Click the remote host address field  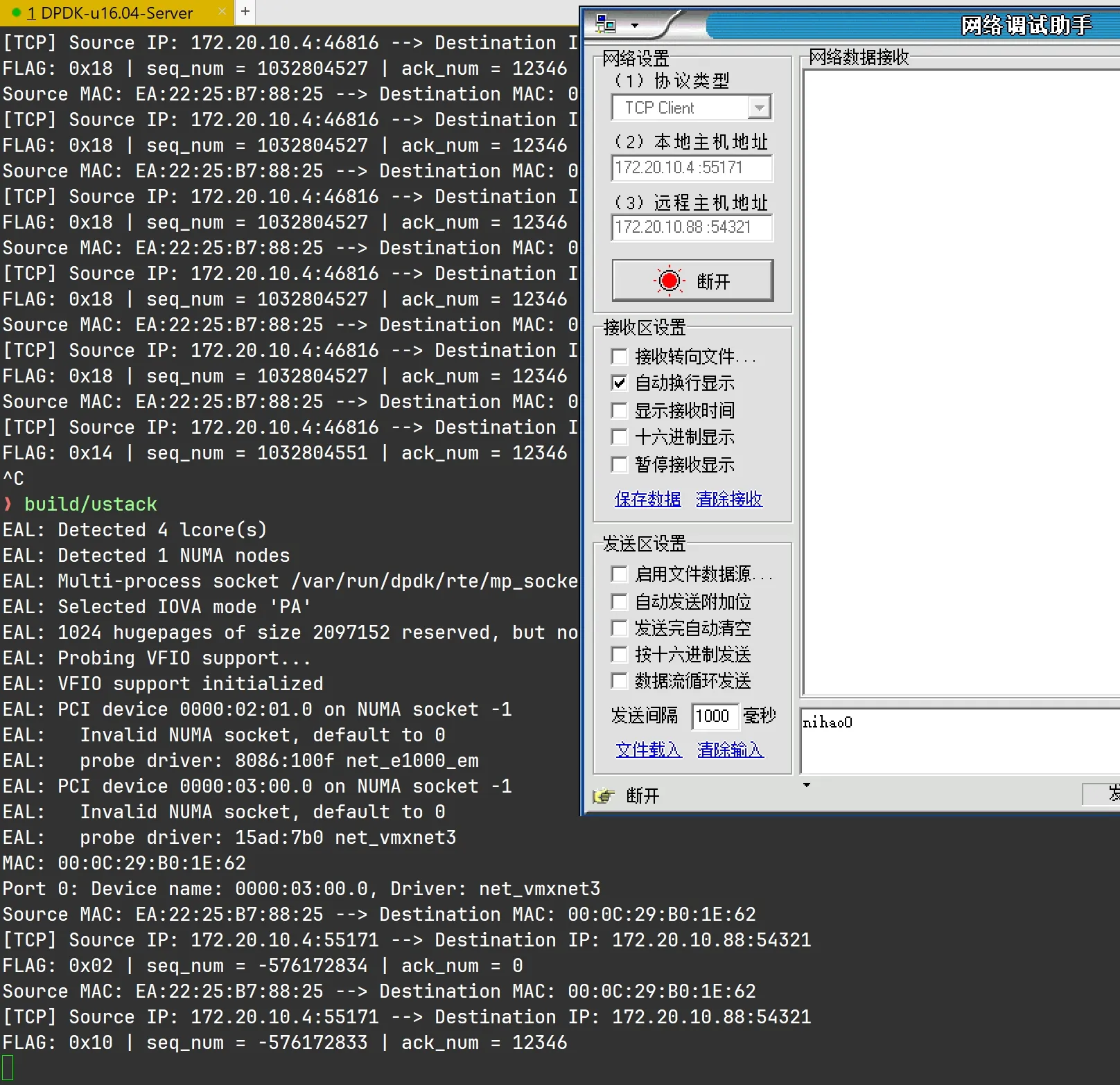(691, 227)
